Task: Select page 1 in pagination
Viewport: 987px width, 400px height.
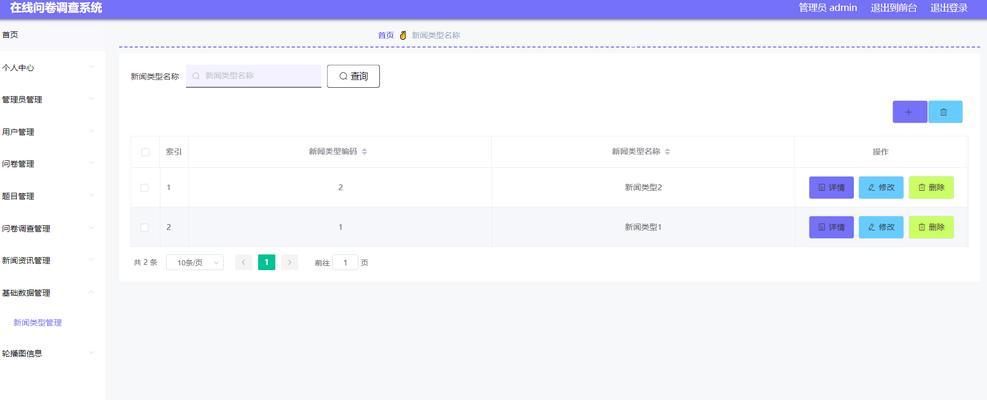Action: tap(266, 263)
